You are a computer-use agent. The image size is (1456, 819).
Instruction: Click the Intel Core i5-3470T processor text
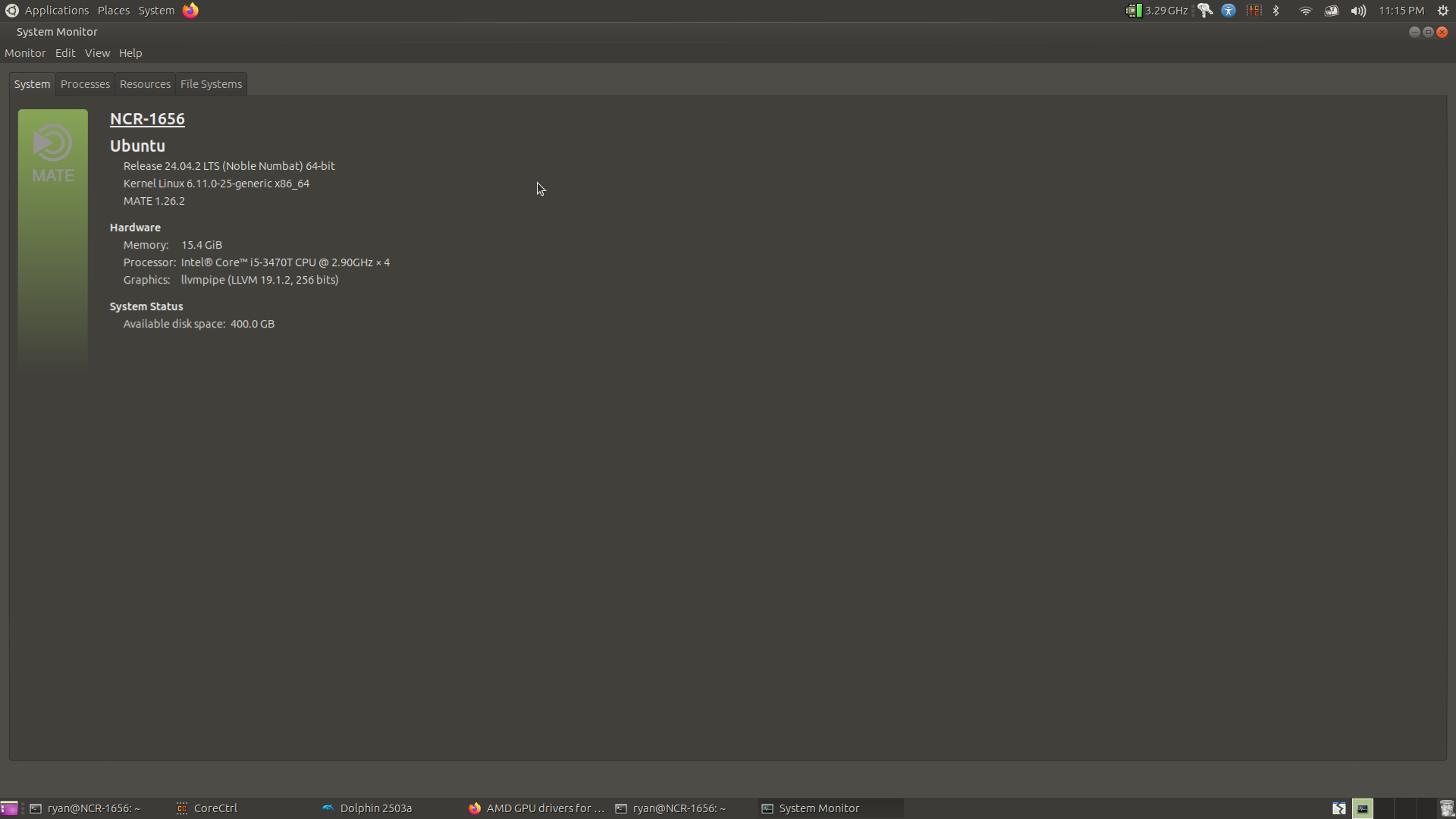285,262
